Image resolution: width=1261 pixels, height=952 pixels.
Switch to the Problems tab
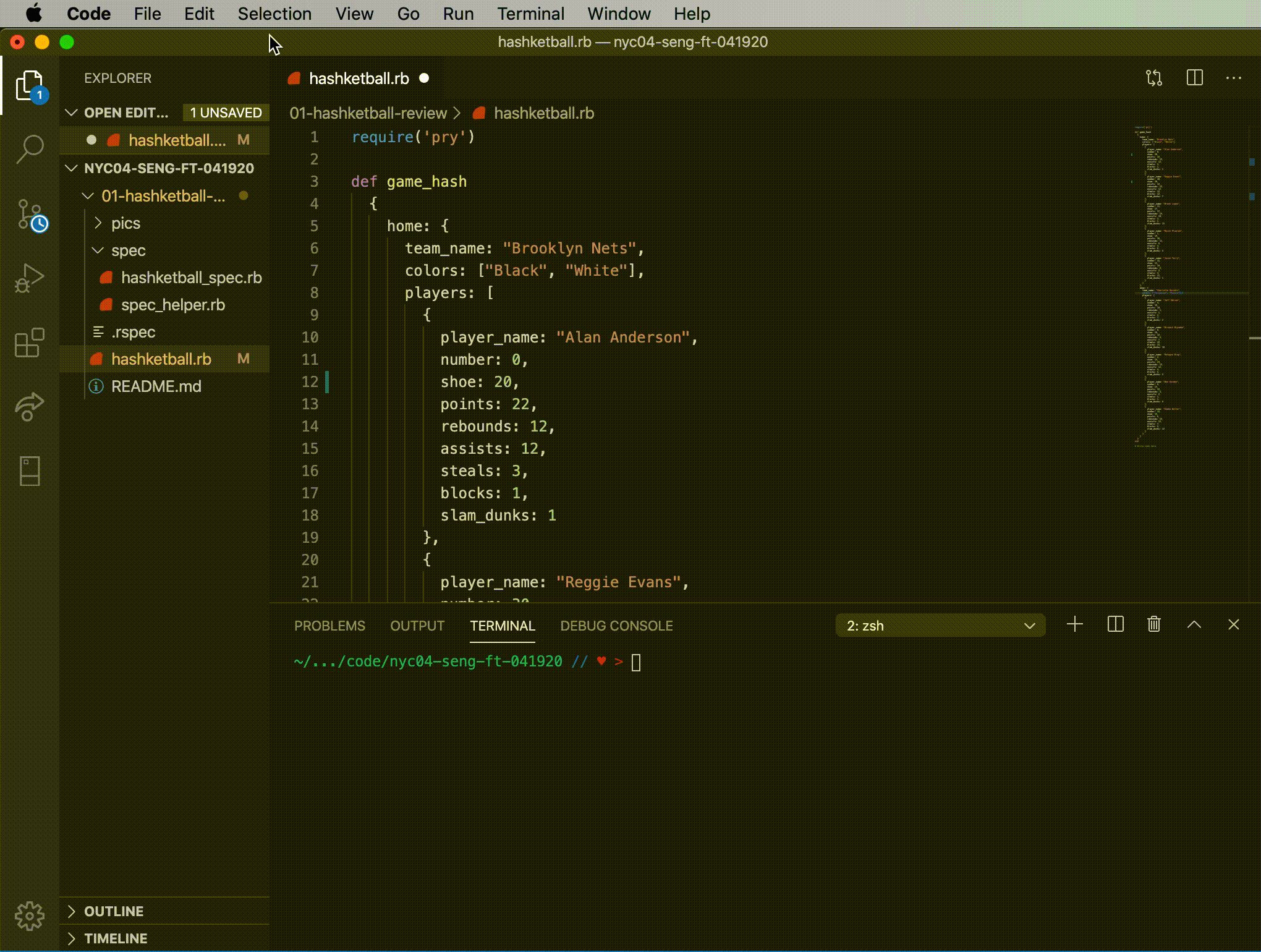coord(329,626)
